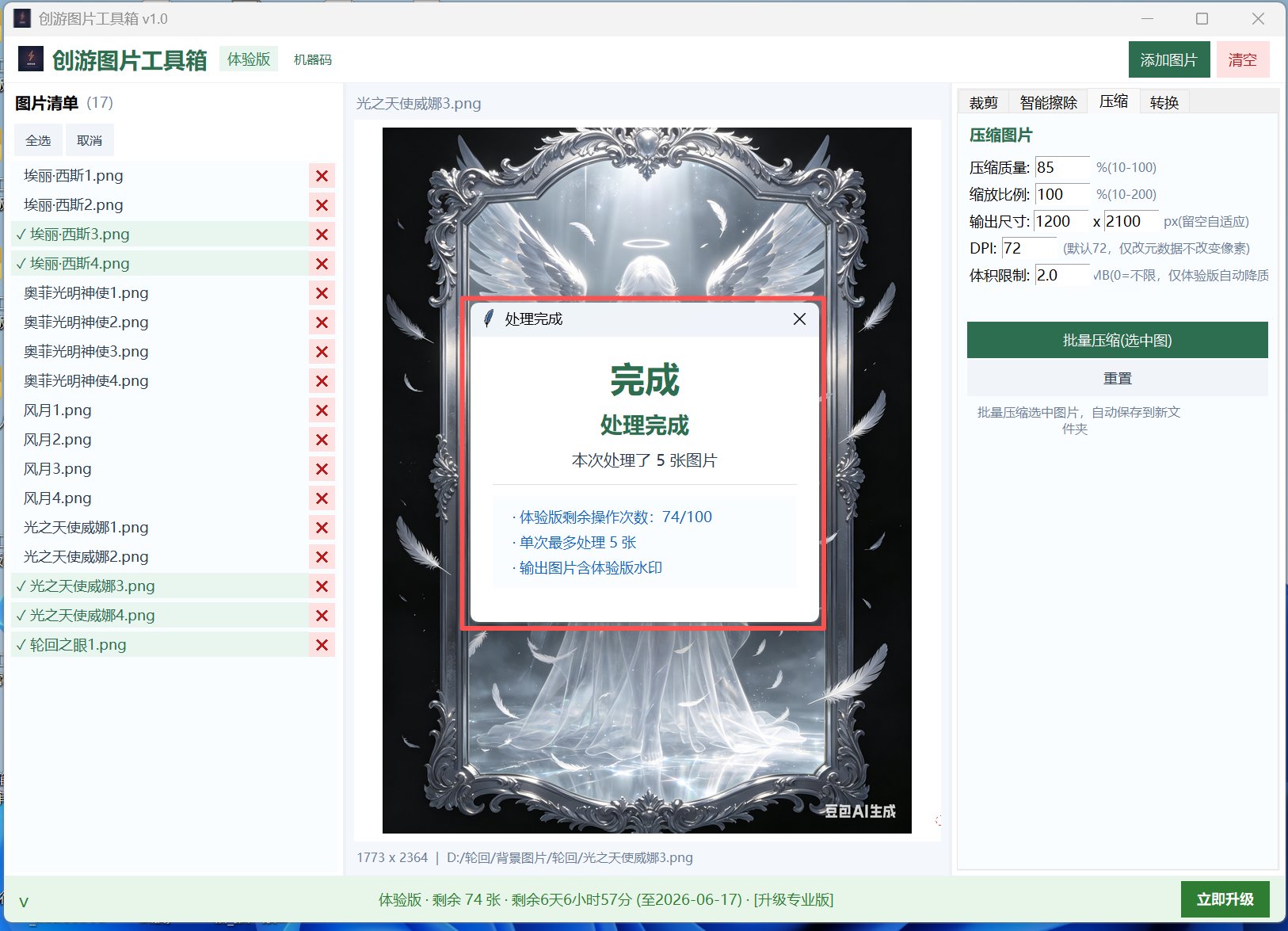Click the 添加图片 button
1288x931 pixels.
(x=1169, y=59)
